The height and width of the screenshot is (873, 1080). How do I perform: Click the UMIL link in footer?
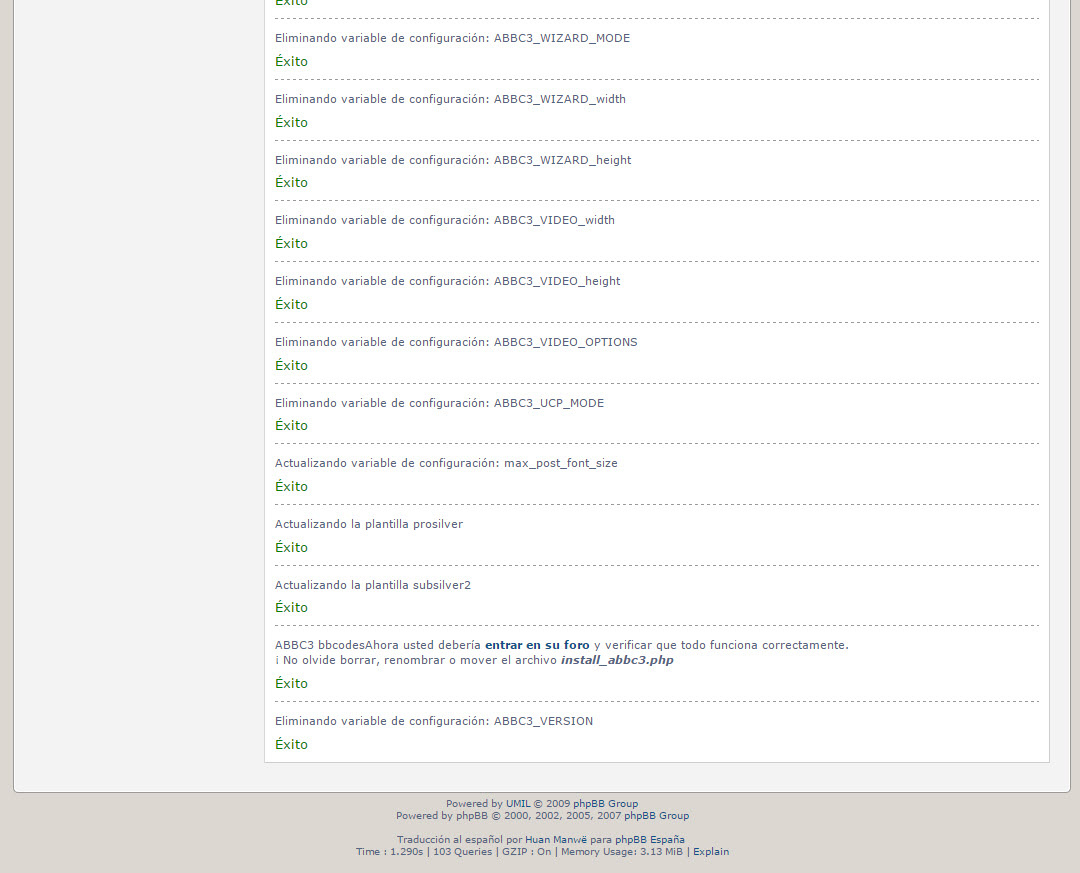tap(518, 804)
